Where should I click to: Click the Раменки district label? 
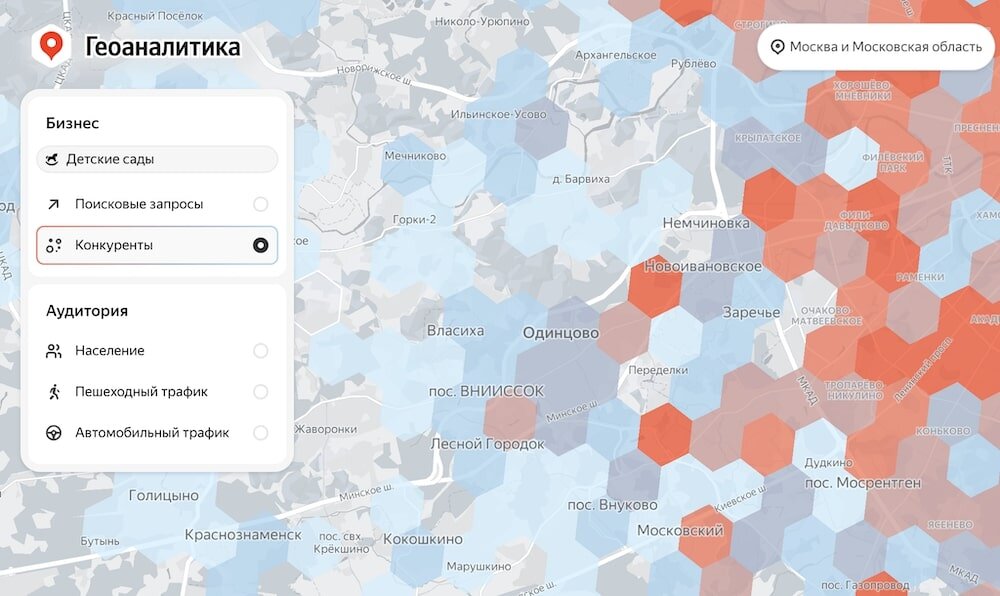(x=920, y=277)
